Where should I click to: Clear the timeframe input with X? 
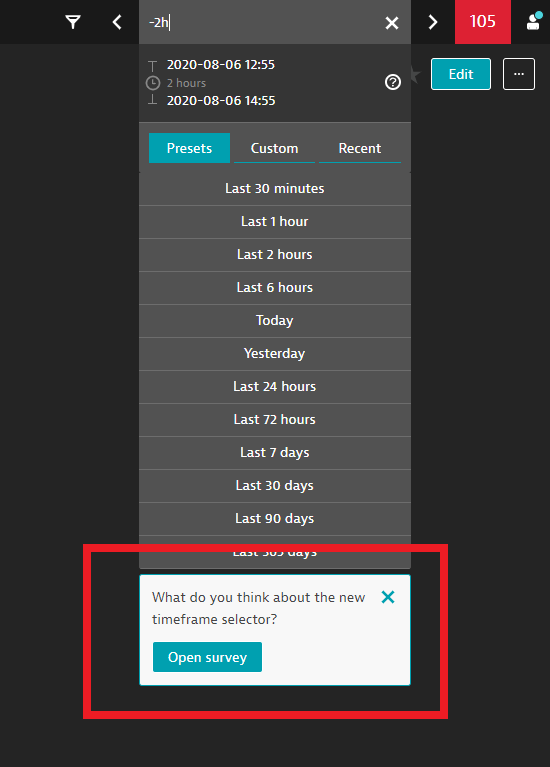391,23
